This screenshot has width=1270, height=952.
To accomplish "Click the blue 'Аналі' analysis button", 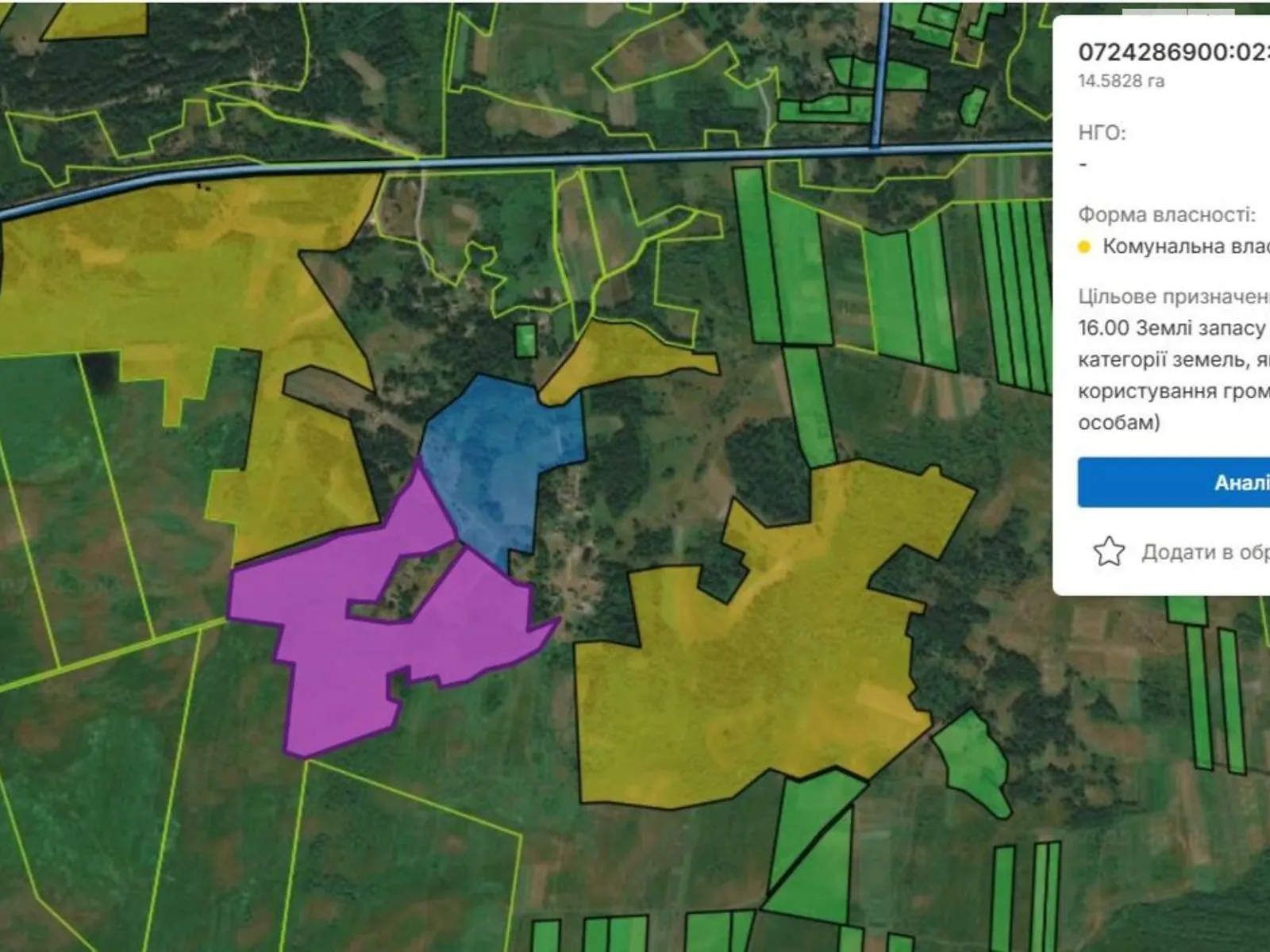I will coord(1173,482).
